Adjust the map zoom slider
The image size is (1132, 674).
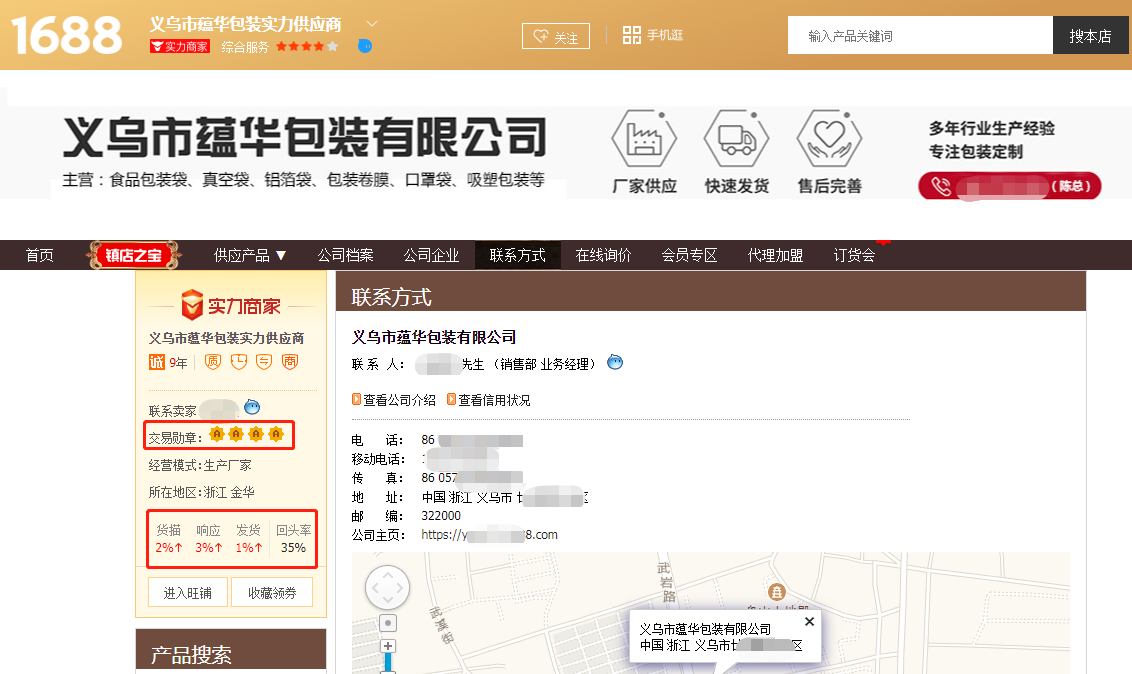click(388, 662)
